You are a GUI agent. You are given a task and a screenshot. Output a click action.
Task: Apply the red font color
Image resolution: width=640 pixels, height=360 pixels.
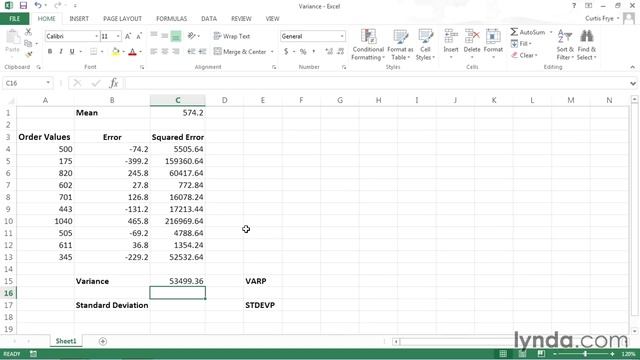pos(132,51)
